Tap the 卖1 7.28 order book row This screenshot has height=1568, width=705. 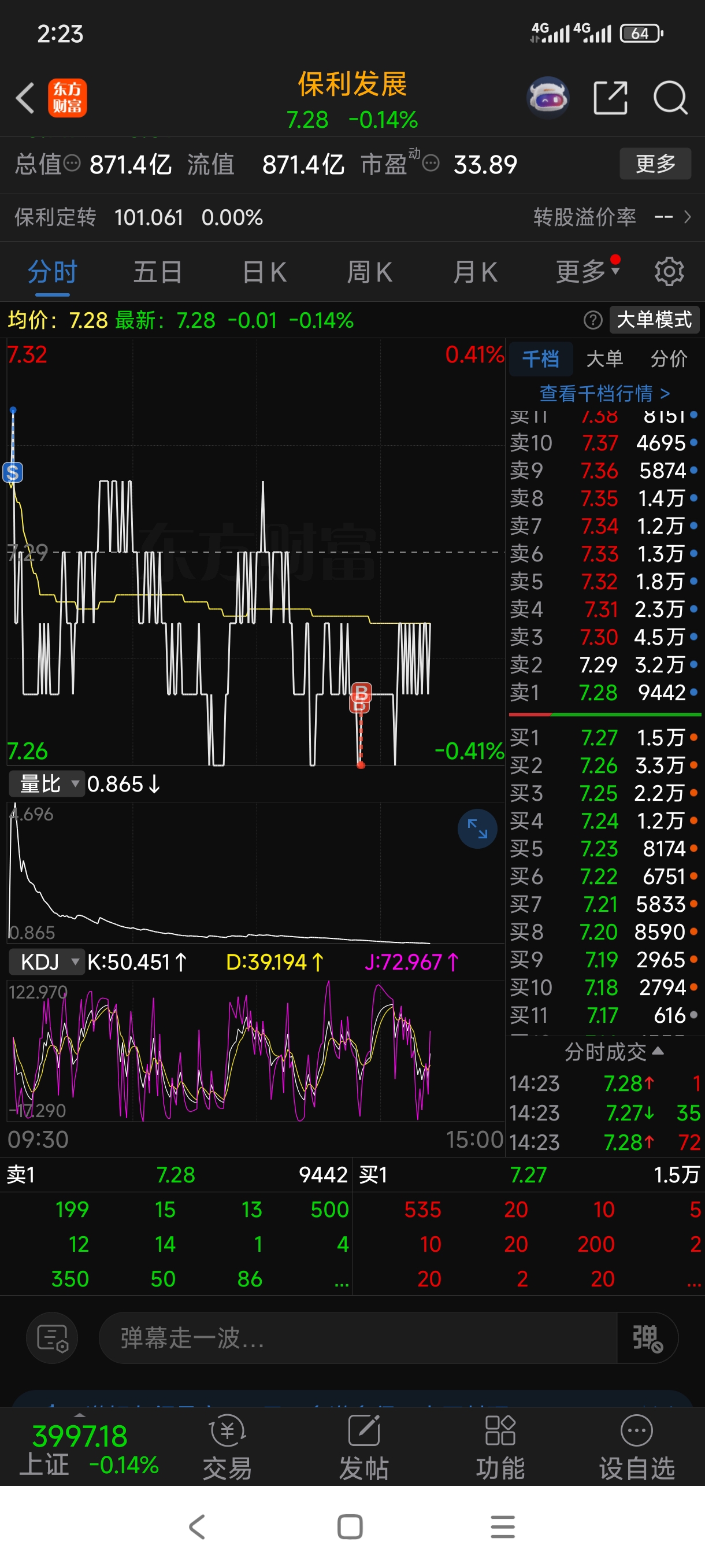pos(604,692)
